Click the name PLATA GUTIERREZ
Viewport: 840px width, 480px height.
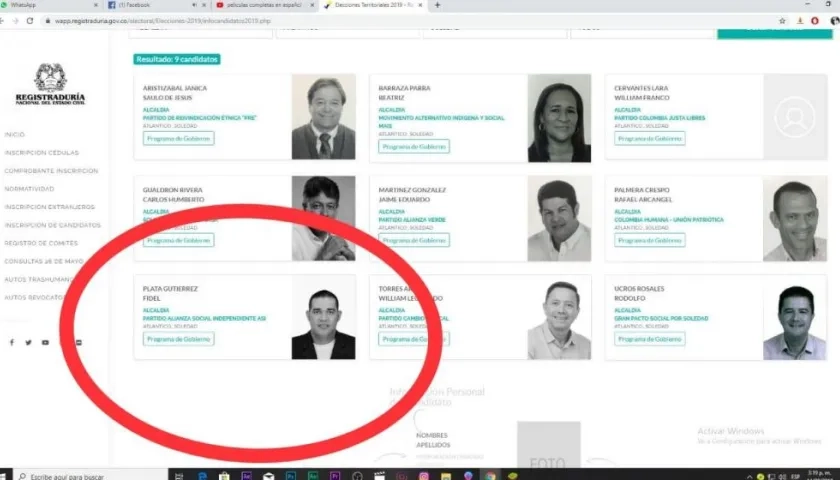tap(170, 289)
